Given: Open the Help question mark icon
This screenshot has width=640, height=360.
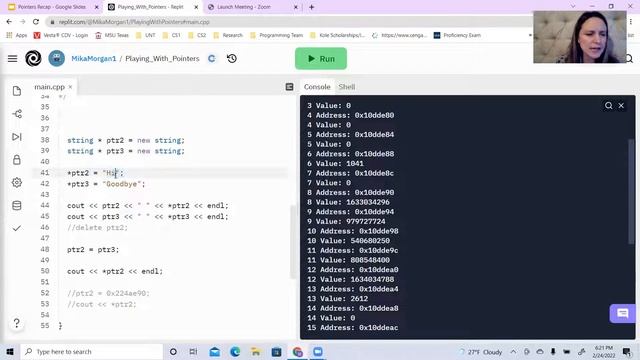Looking at the screenshot, I should tap(16, 323).
